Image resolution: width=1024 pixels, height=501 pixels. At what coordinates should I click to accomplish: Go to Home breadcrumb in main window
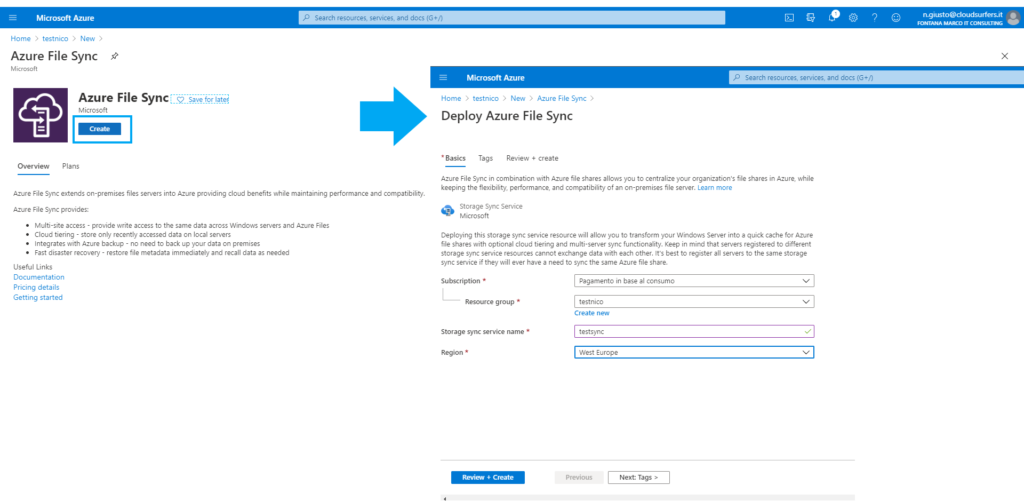coord(20,39)
